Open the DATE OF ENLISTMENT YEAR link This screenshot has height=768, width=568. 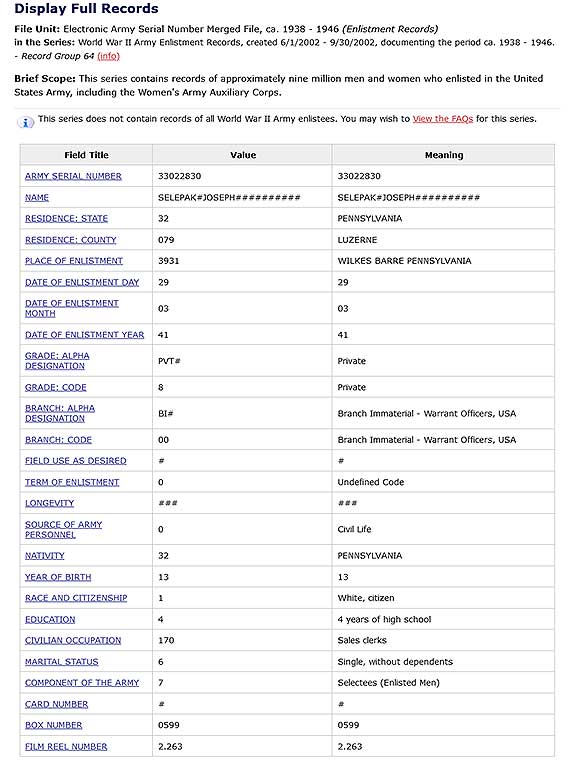click(x=84, y=335)
